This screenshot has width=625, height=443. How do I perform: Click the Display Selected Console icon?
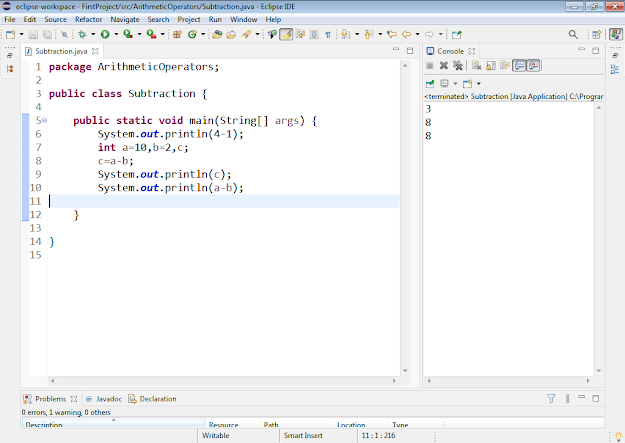[444, 83]
